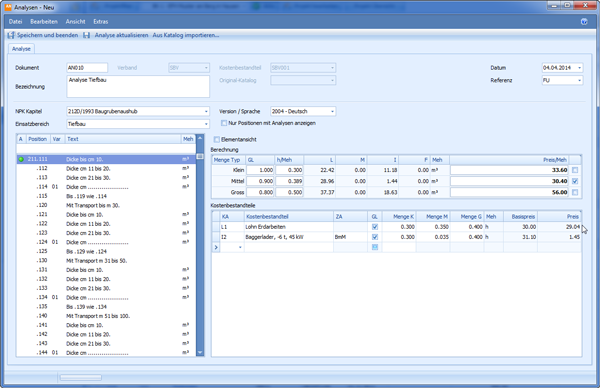Image resolution: width=600 pixels, height=388 pixels.
Task: Click the position list filter row field
Action: (106, 149)
